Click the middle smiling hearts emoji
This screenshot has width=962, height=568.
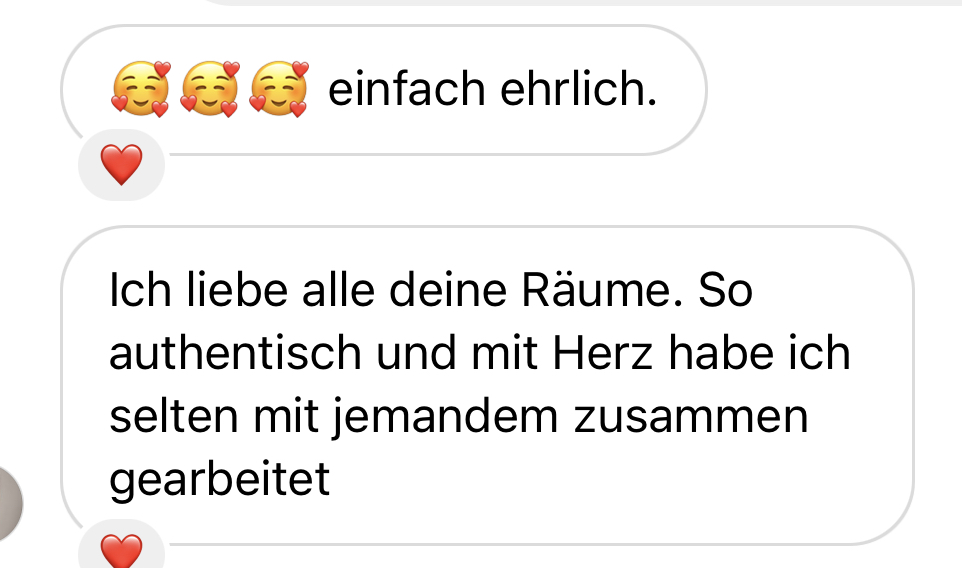coord(209,89)
